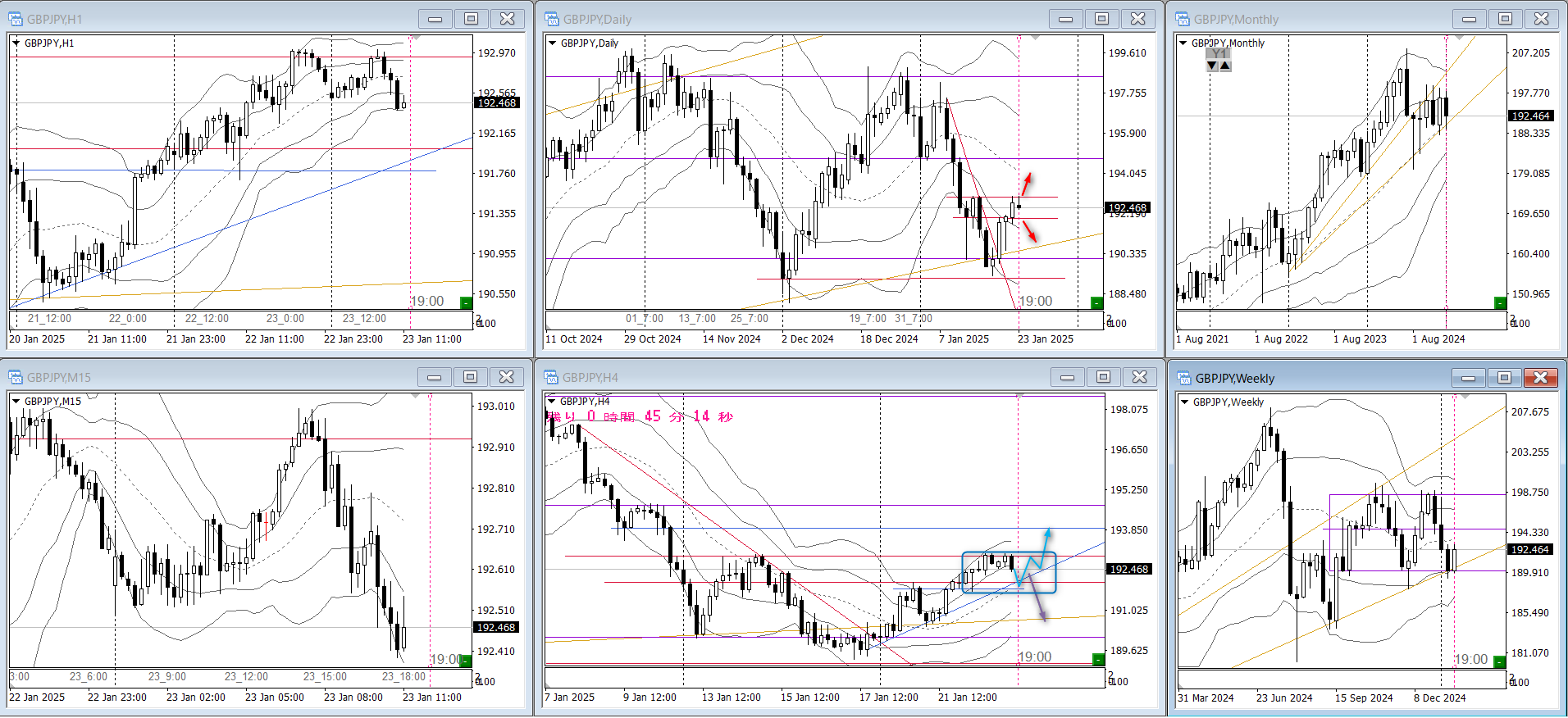1568x718 pixels.
Task: Close the GBPJPY,H1 chart window
Action: point(508,19)
